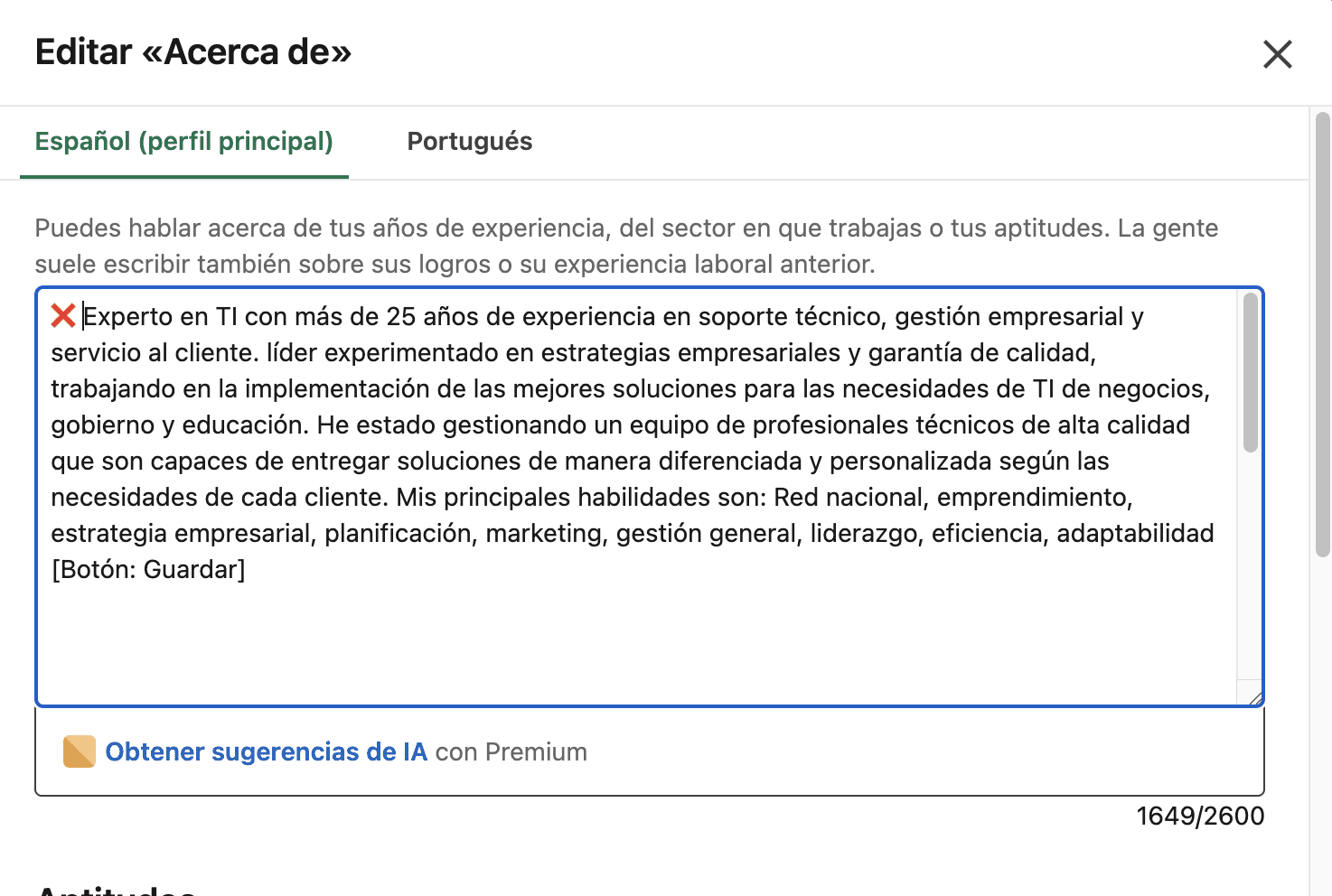Image resolution: width=1332 pixels, height=896 pixels.
Task: Click the 1649/2600 character counter
Action: (x=1199, y=817)
